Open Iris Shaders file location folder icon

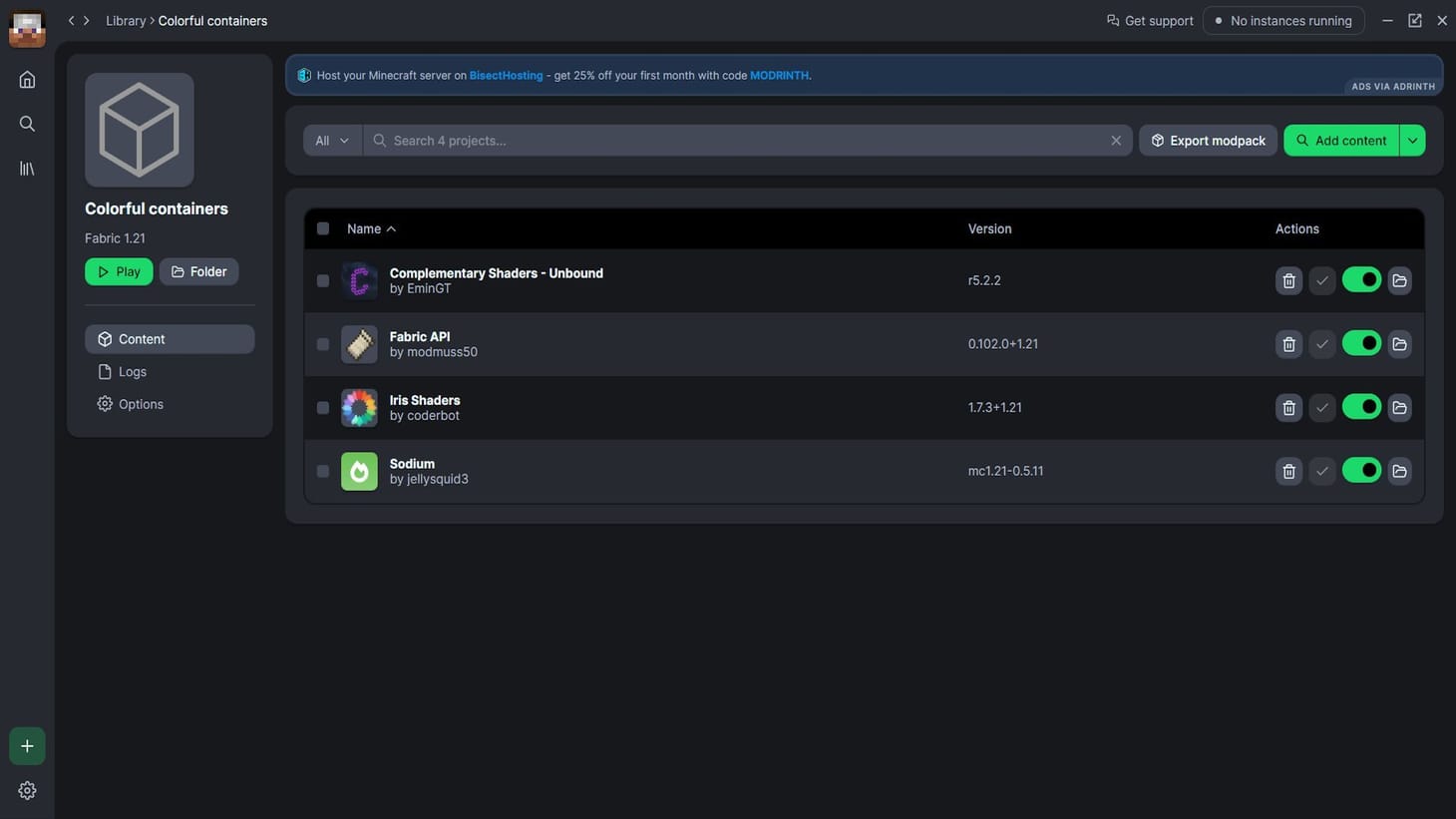(1399, 408)
